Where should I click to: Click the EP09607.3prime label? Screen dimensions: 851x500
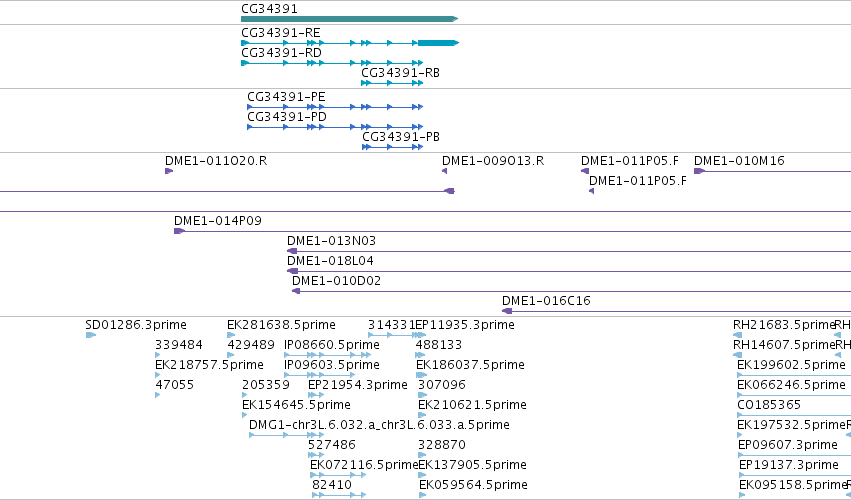pos(788,445)
